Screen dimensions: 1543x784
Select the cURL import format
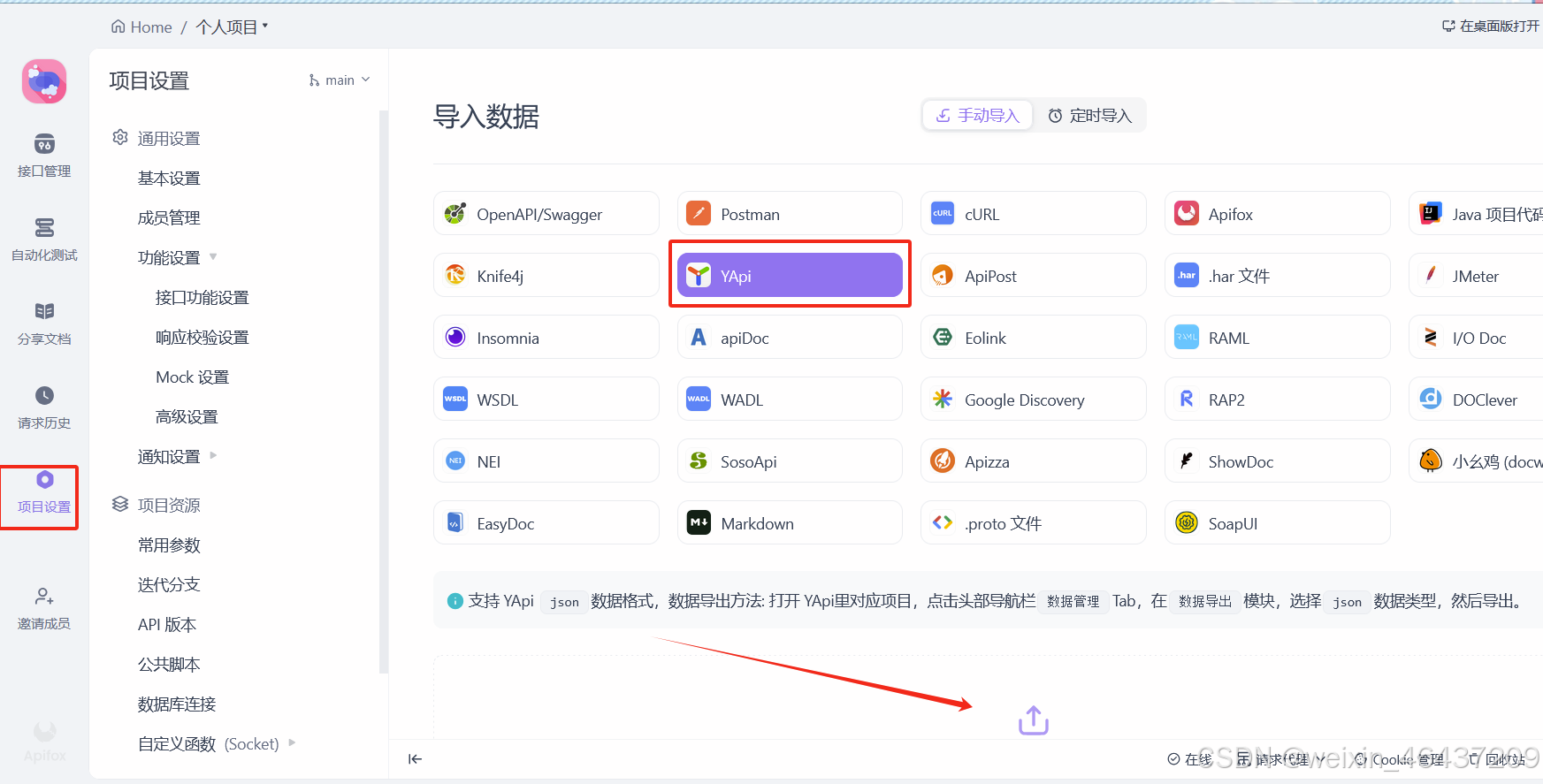[1034, 214]
